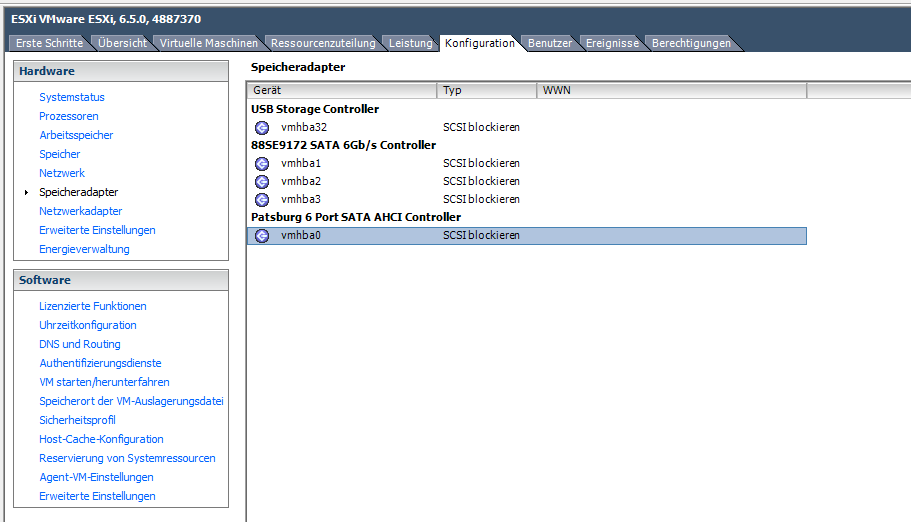Screen dimensions: 911x522
Task: Switch to the Virtuelle Maschinen tab
Action: click(208, 43)
